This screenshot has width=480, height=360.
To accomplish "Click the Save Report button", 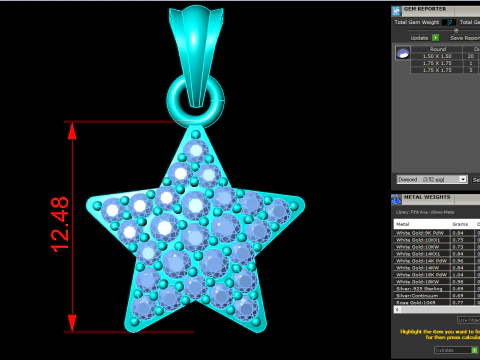I will (x=465, y=38).
